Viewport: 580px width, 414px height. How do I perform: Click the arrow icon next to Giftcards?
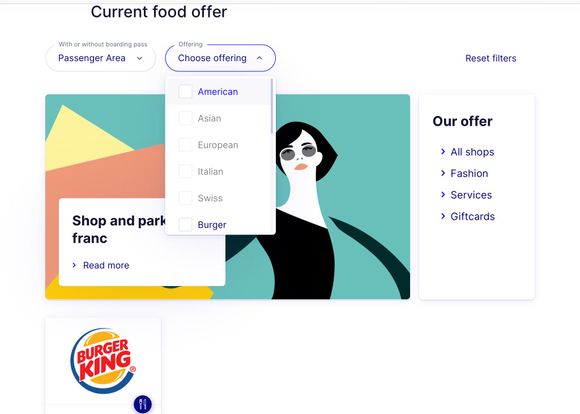pos(443,216)
